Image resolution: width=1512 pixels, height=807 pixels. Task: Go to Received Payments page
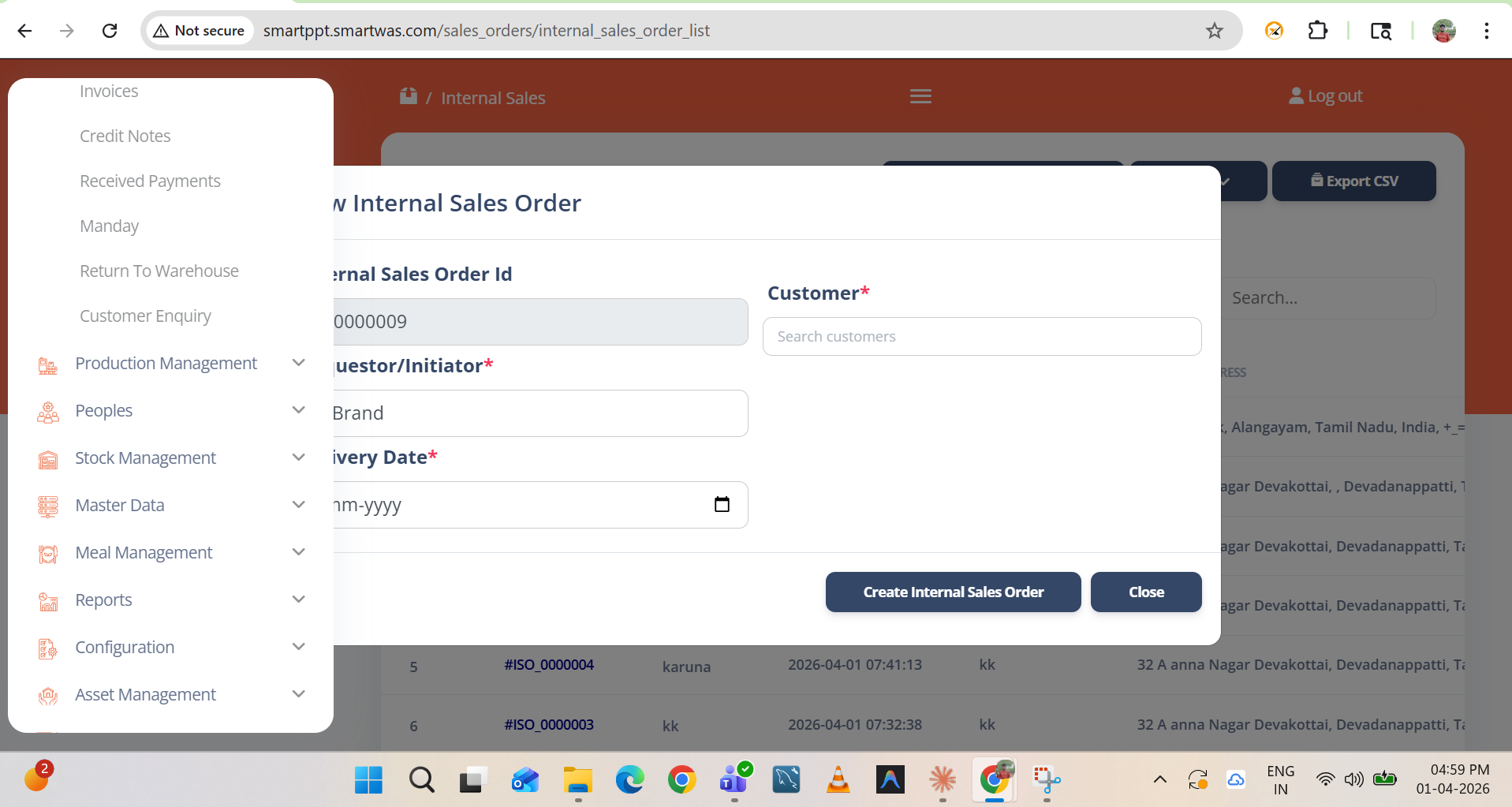coord(150,181)
